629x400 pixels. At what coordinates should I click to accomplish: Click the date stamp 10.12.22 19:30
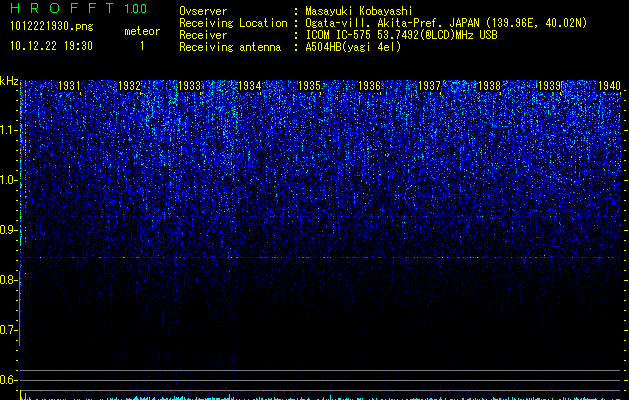tap(51, 46)
